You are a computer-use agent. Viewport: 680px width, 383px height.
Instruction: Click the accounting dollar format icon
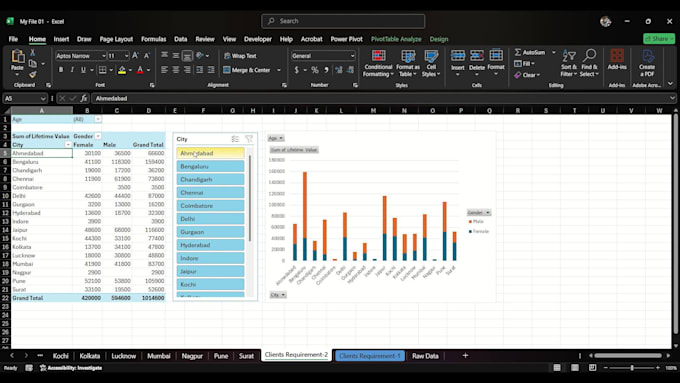[x=297, y=70]
